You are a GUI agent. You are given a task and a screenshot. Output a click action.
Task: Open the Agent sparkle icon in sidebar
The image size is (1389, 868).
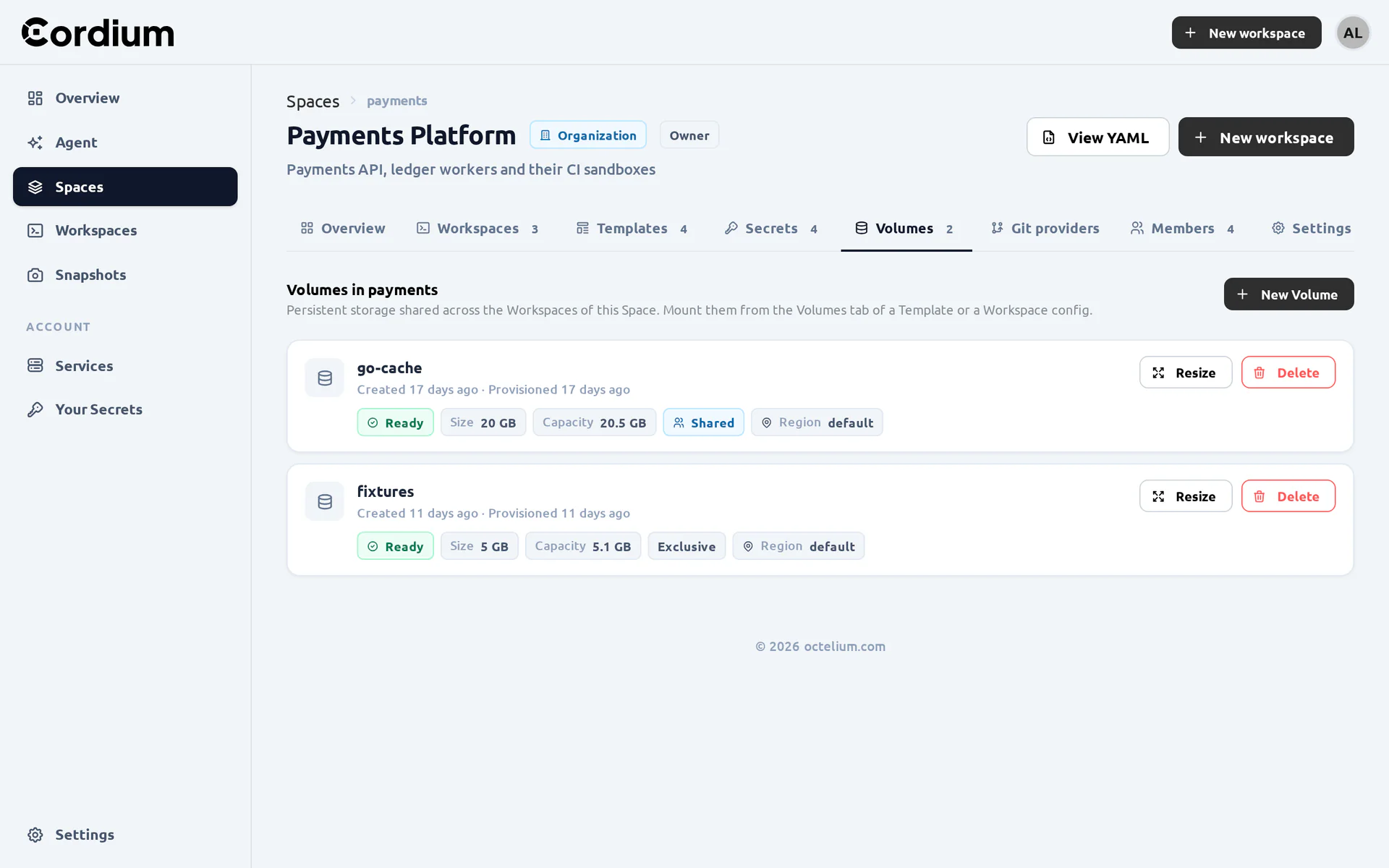(x=35, y=142)
